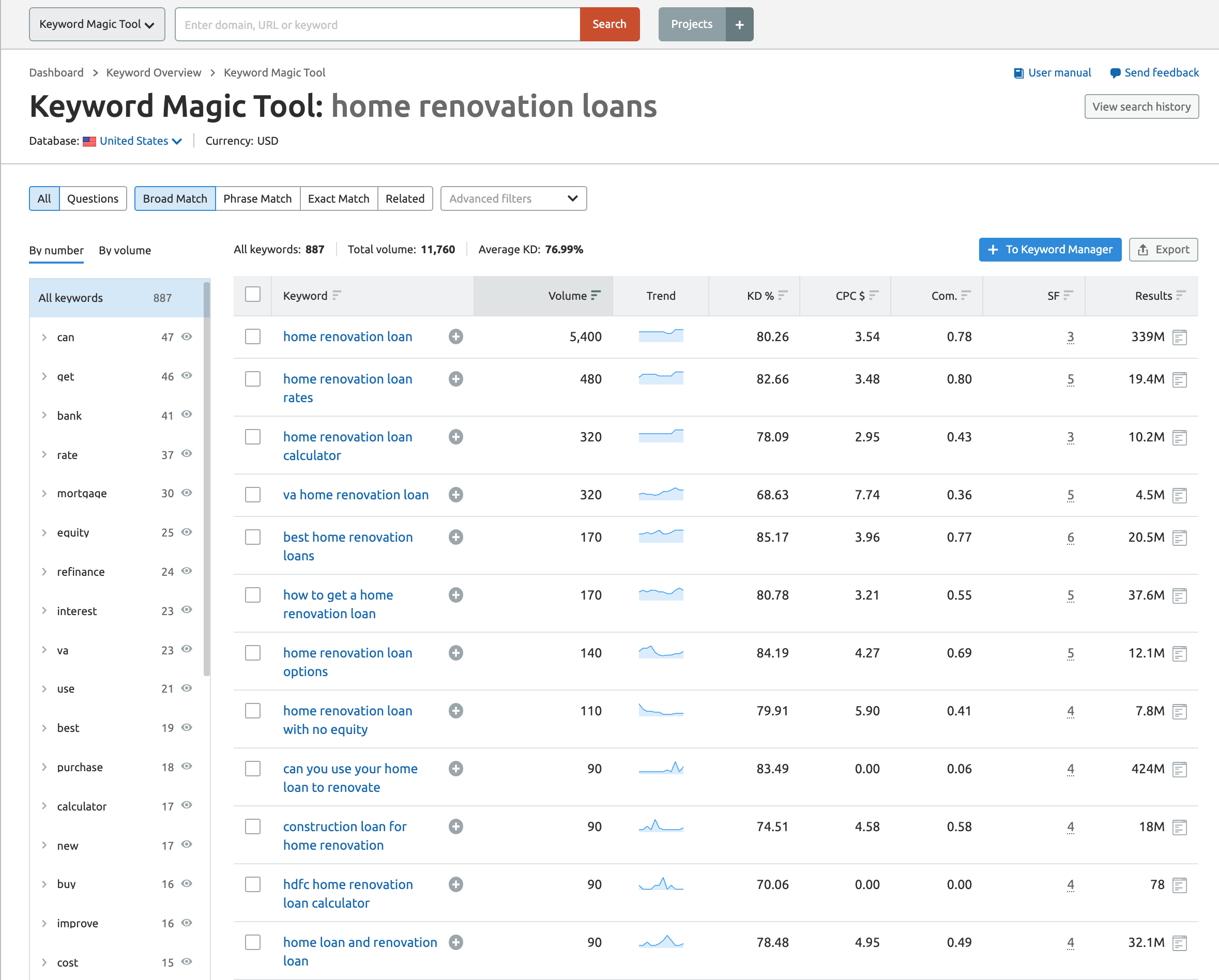Expand the 'get' keyword group

point(44,376)
